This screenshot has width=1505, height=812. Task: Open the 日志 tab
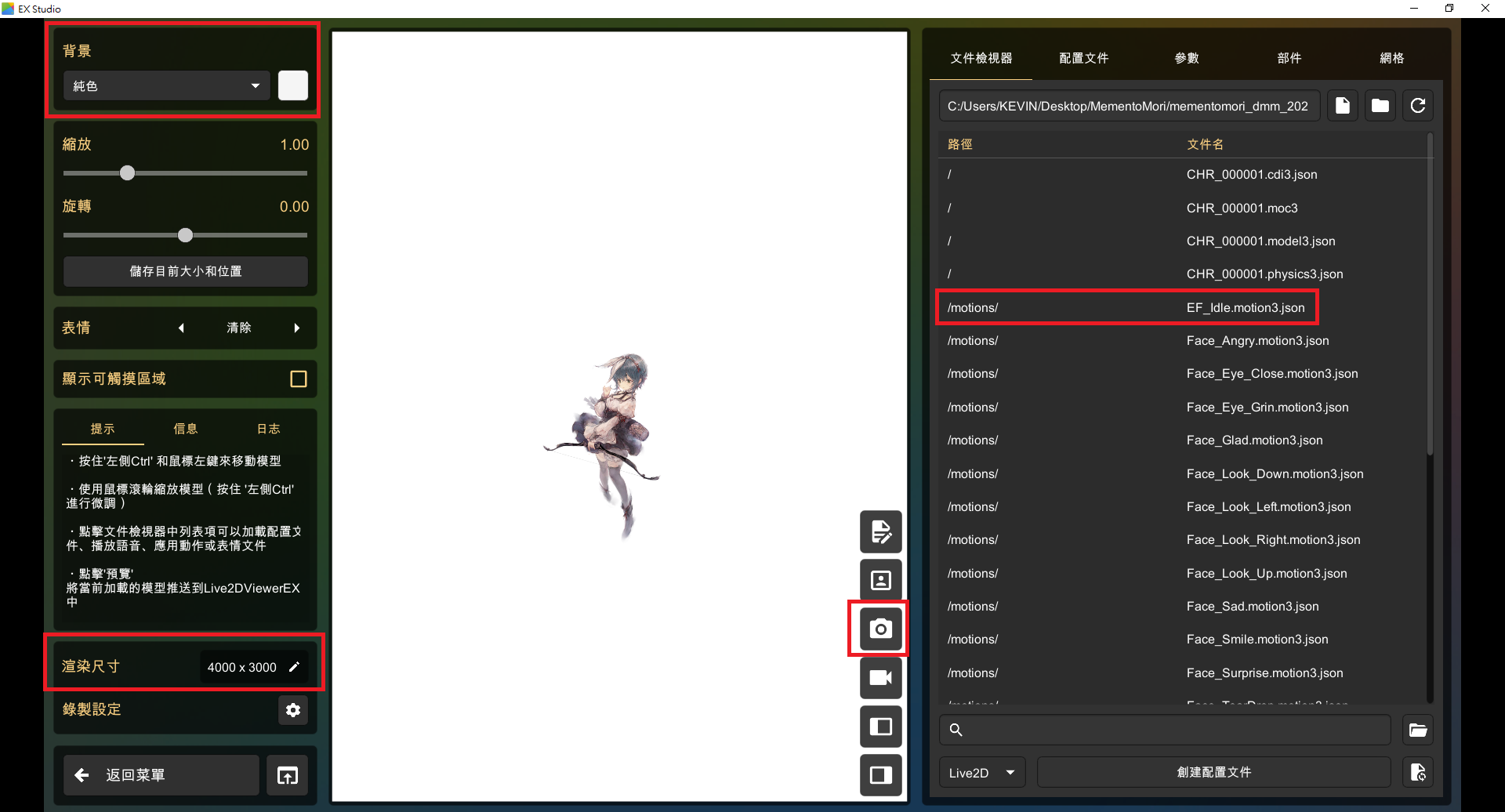point(268,429)
